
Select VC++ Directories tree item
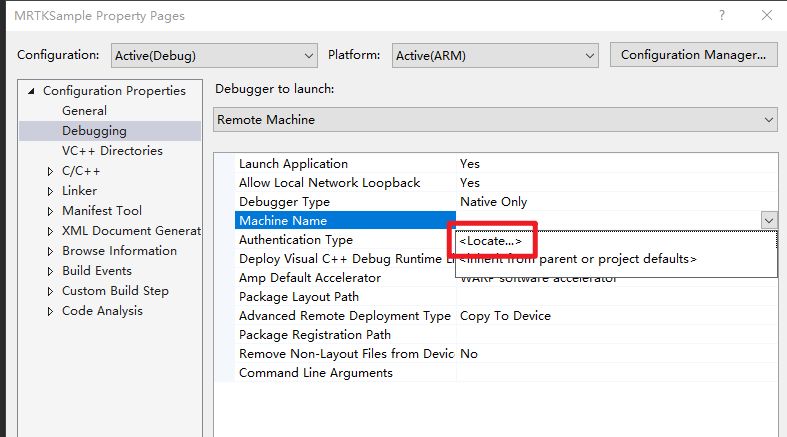click(x=112, y=151)
